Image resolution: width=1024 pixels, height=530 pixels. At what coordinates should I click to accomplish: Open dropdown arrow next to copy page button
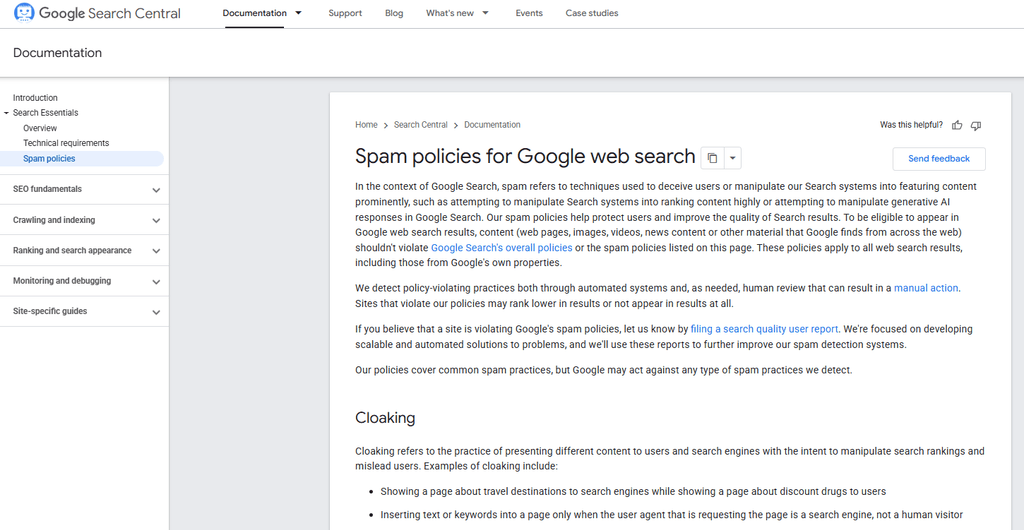(x=733, y=158)
